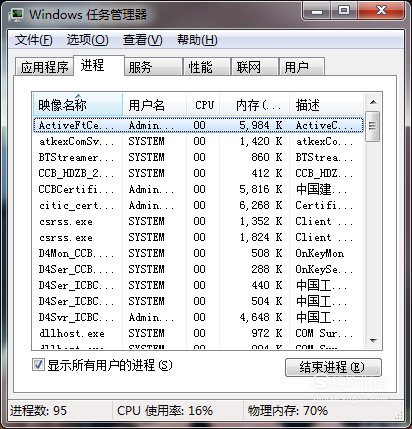The height and width of the screenshot is (429, 412).
Task: Select dllhost.exe using 972 K
Action: (198, 333)
